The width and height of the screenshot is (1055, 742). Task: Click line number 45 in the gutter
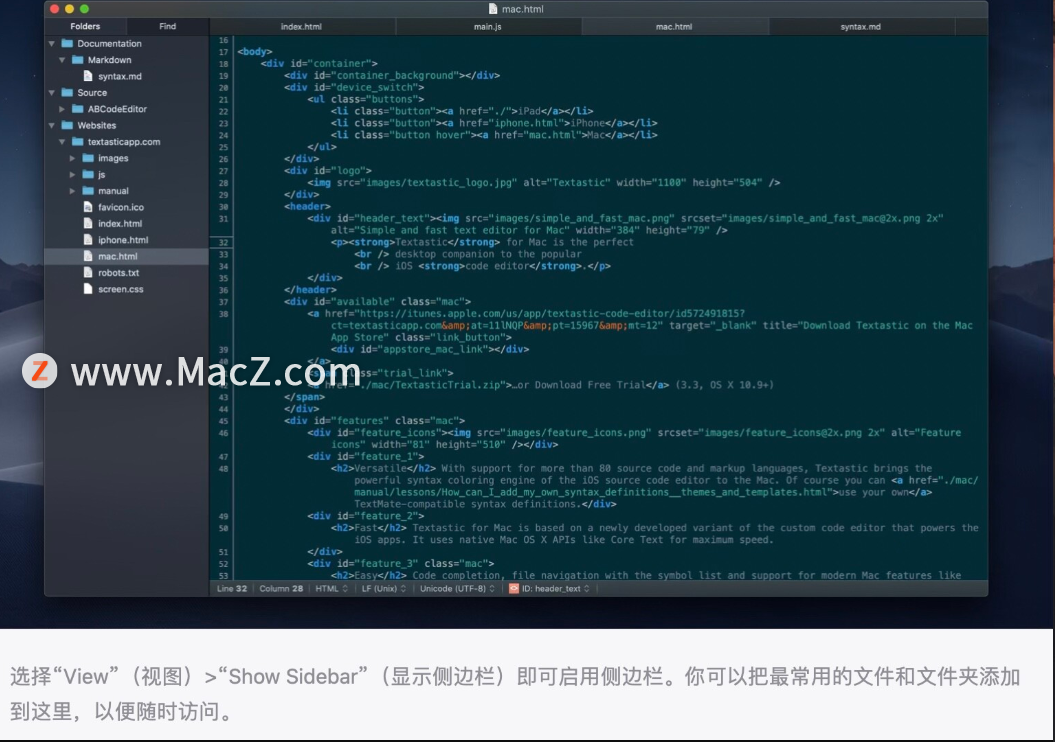[x=223, y=421]
